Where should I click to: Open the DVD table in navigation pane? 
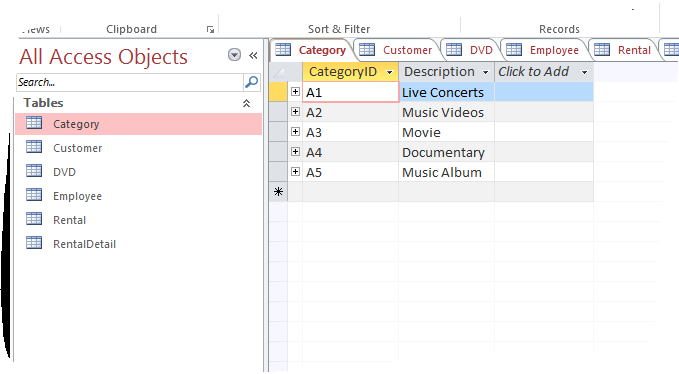pyautogui.click(x=139, y=172)
